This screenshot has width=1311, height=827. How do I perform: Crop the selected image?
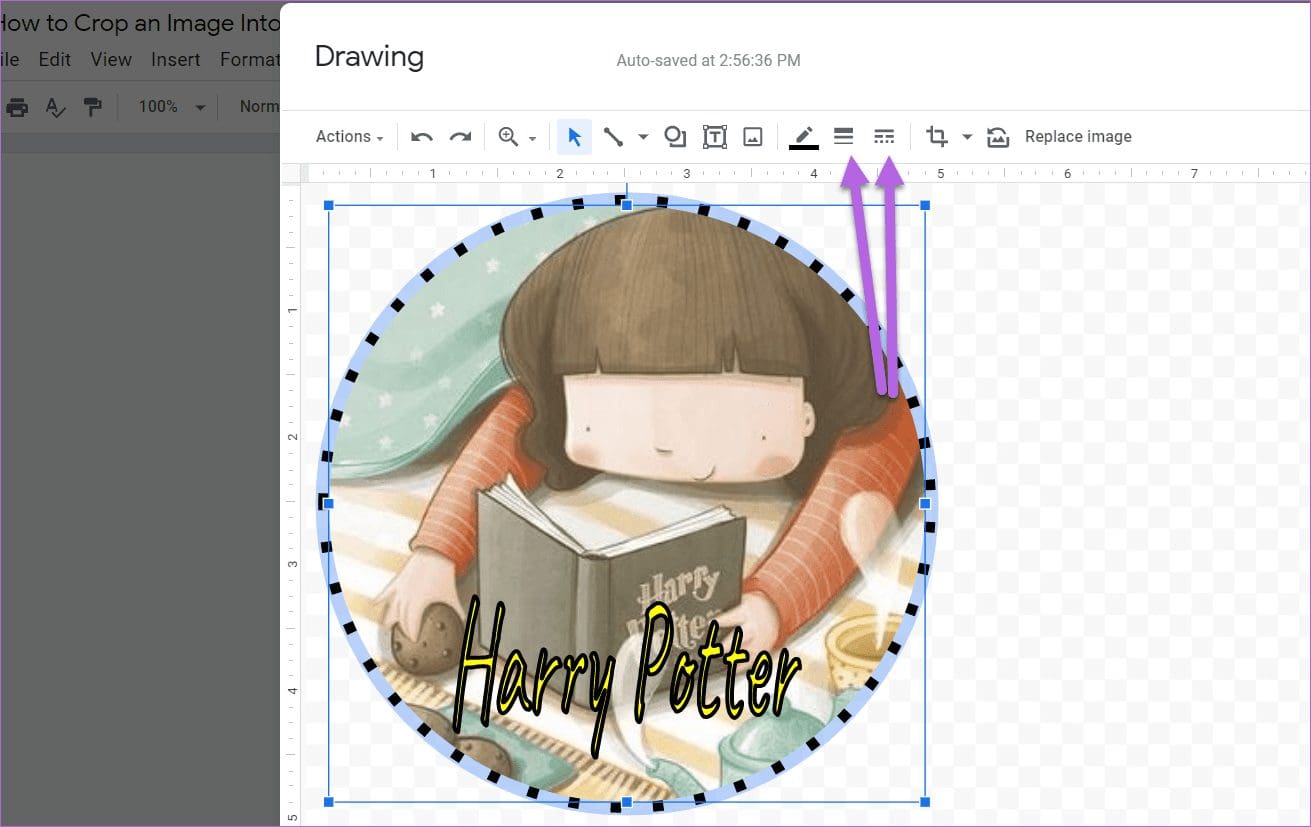pos(936,136)
